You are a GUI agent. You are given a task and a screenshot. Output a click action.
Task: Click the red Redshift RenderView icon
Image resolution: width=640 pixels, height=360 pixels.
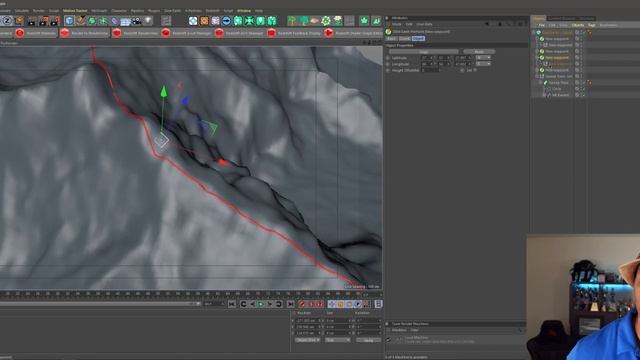(x=116, y=33)
